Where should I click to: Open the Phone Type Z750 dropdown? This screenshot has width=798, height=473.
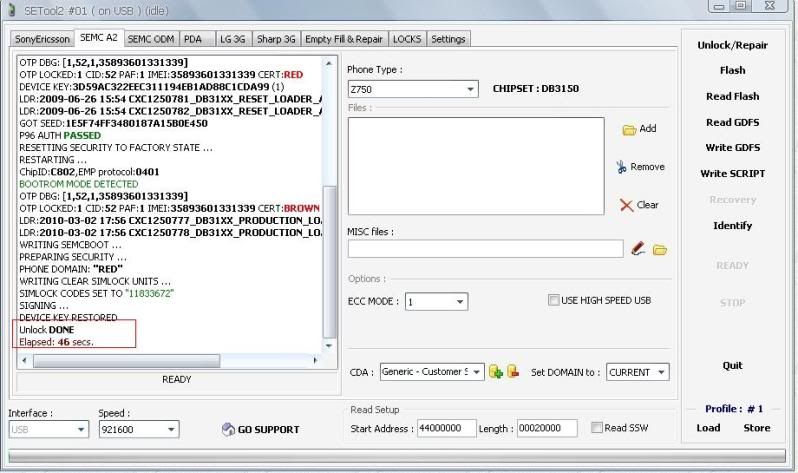click(470, 90)
